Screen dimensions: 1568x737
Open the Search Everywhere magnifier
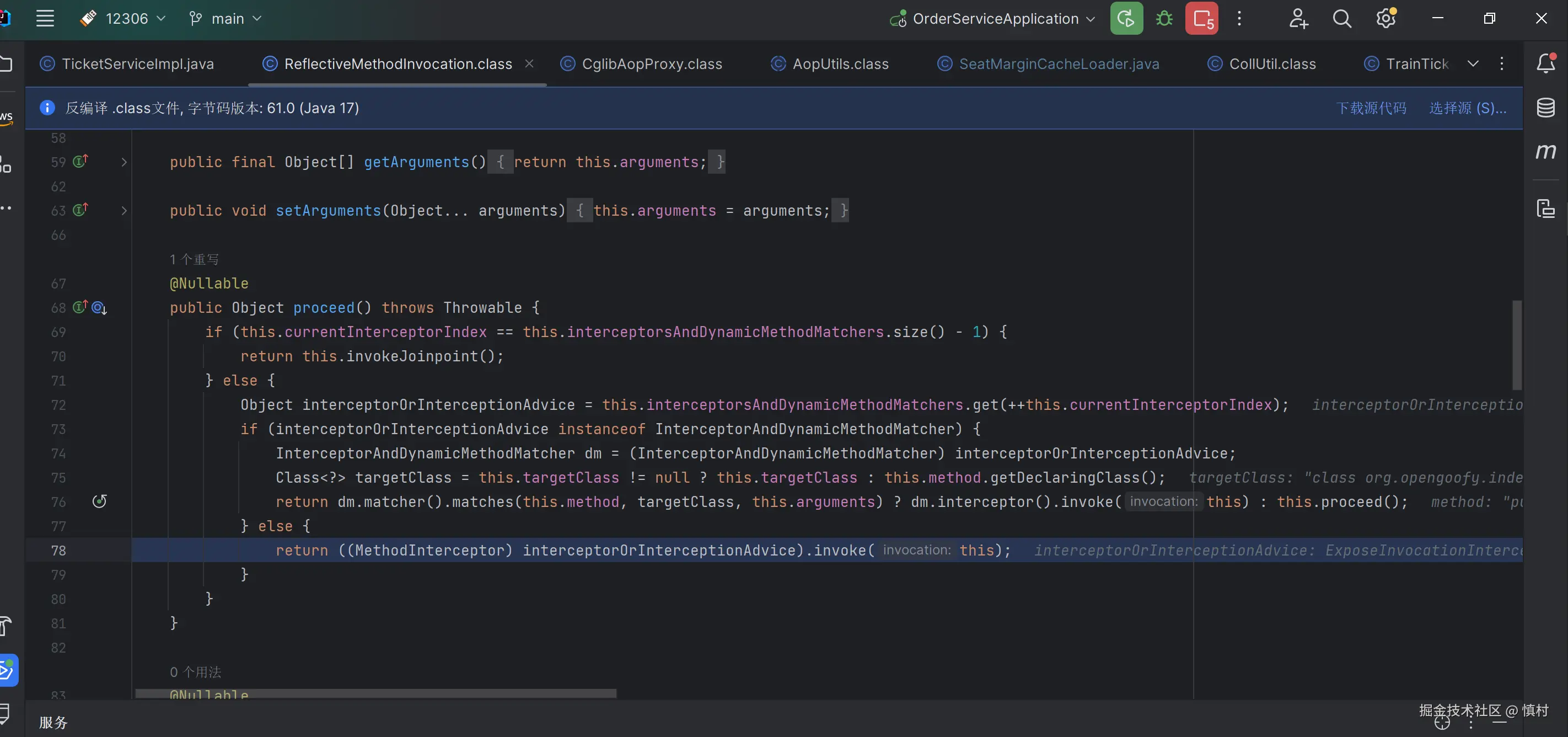1341,18
